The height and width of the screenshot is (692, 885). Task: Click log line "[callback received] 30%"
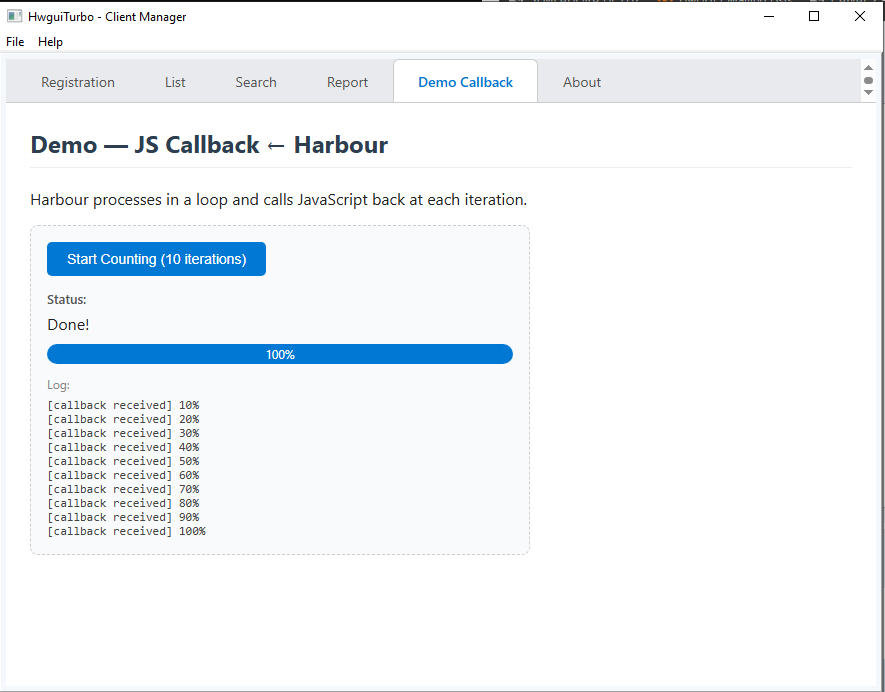[x=123, y=433]
